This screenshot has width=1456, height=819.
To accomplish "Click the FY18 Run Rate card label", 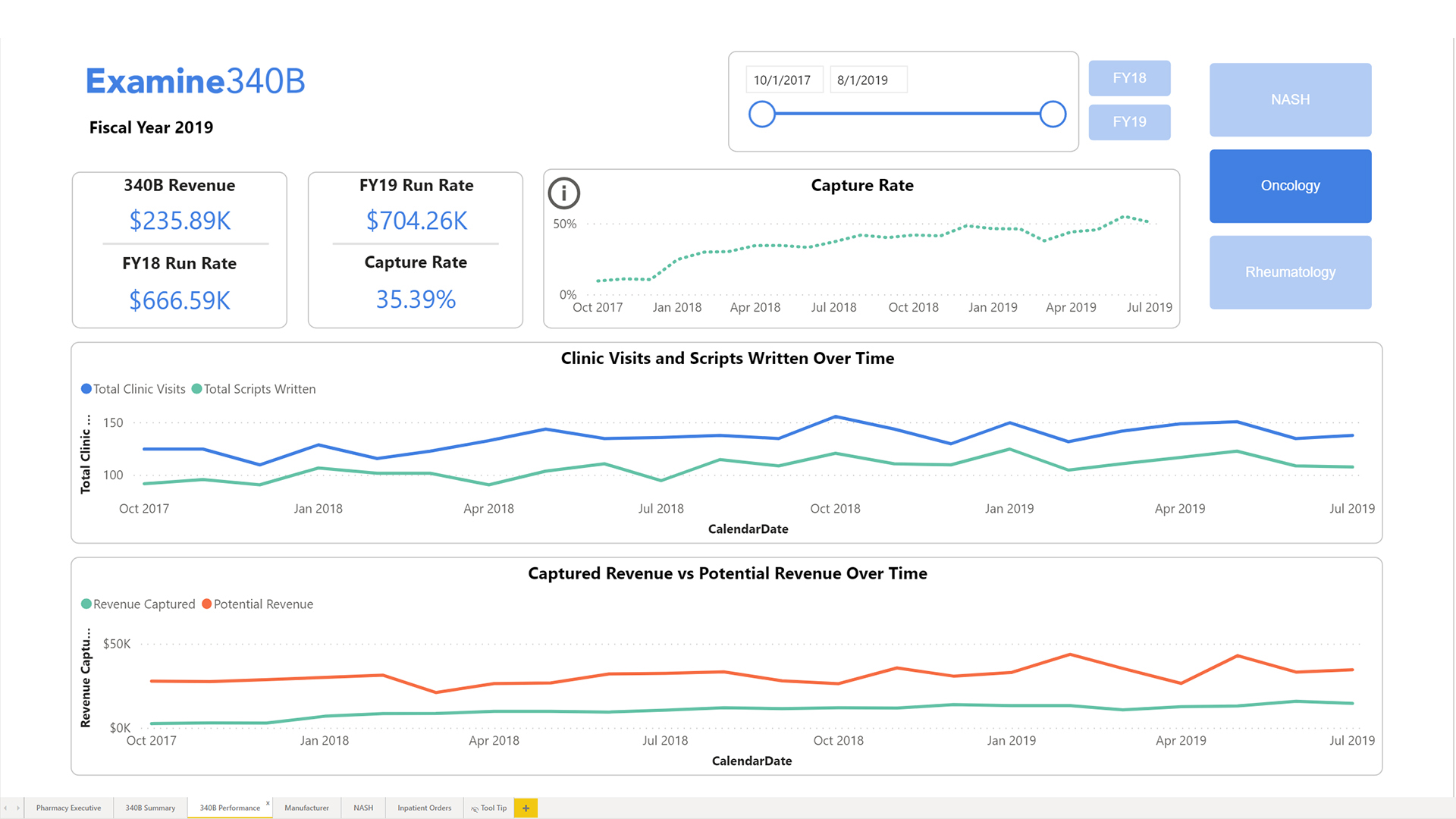I will pyautogui.click(x=180, y=264).
